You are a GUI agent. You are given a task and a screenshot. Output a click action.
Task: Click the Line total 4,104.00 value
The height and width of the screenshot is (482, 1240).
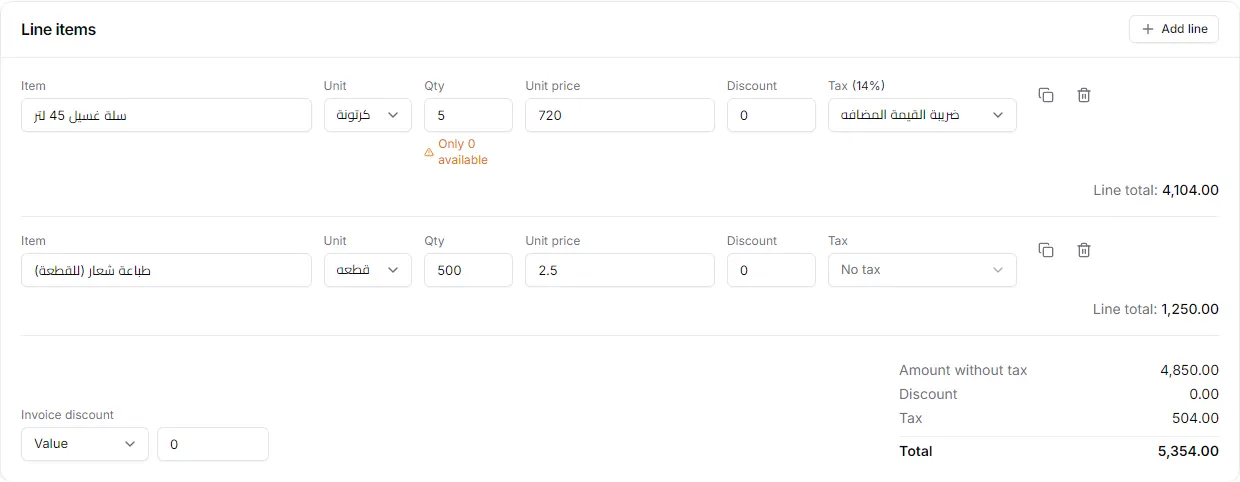coord(1190,190)
